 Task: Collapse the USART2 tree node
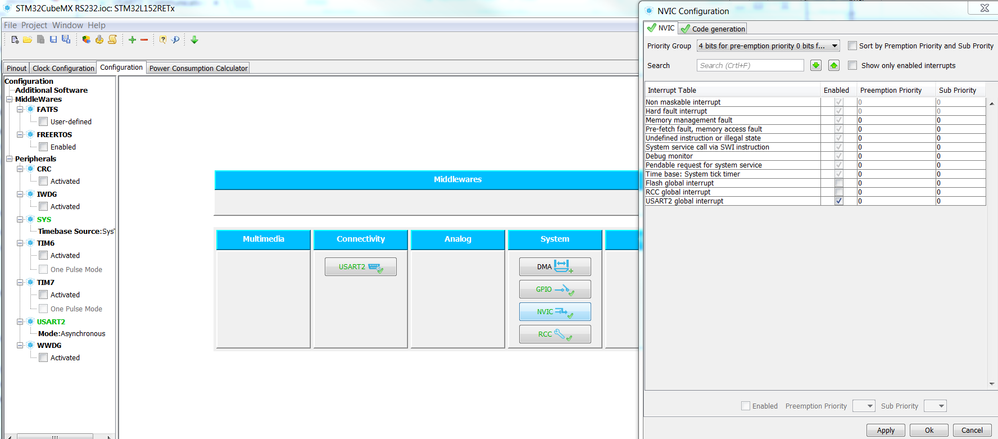(x=20, y=322)
